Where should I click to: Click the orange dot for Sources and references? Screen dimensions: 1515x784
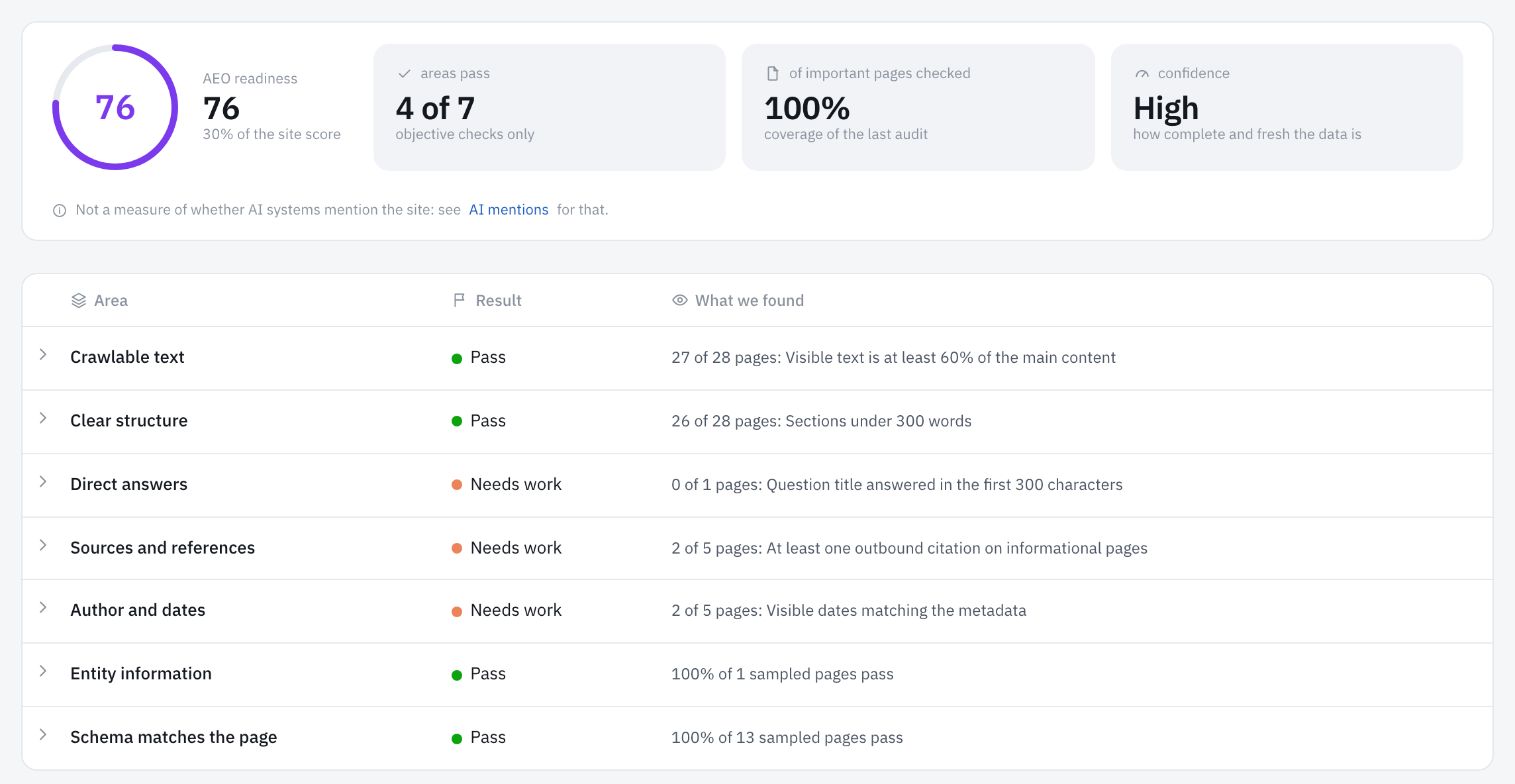click(457, 548)
